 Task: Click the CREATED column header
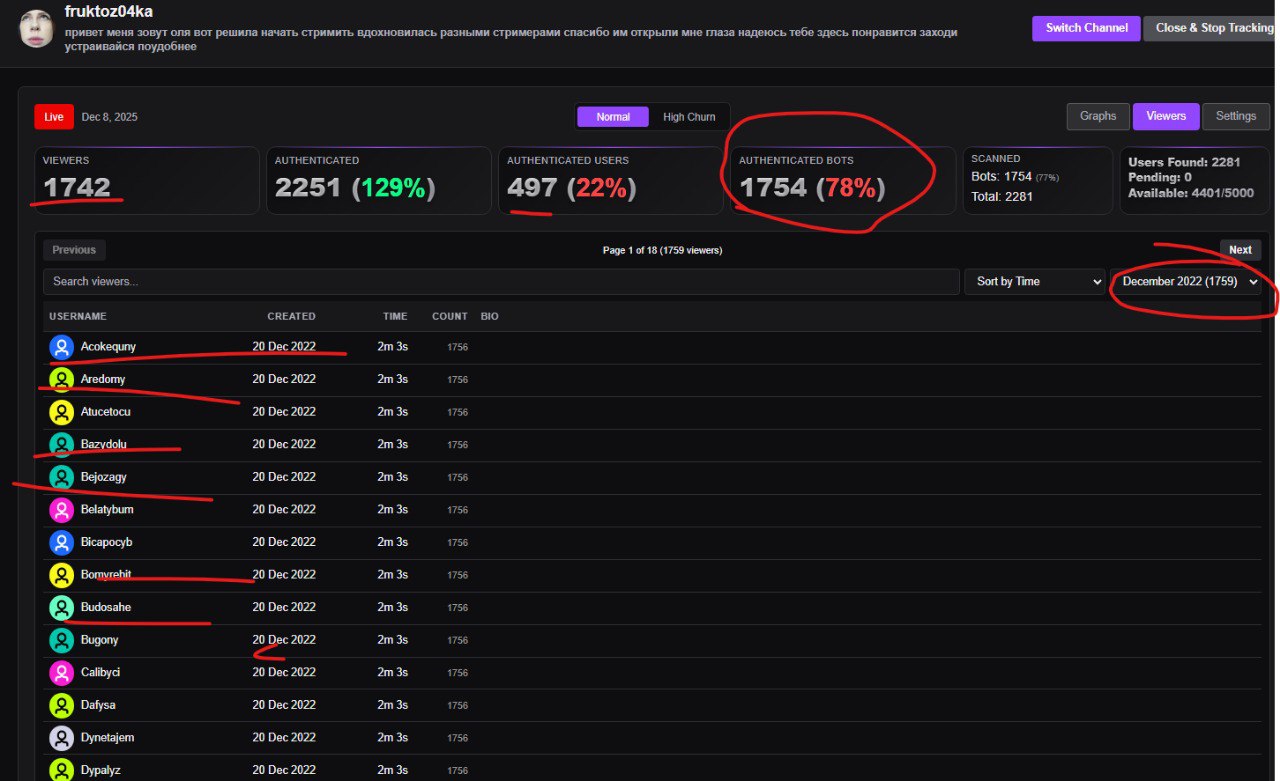[x=291, y=316]
